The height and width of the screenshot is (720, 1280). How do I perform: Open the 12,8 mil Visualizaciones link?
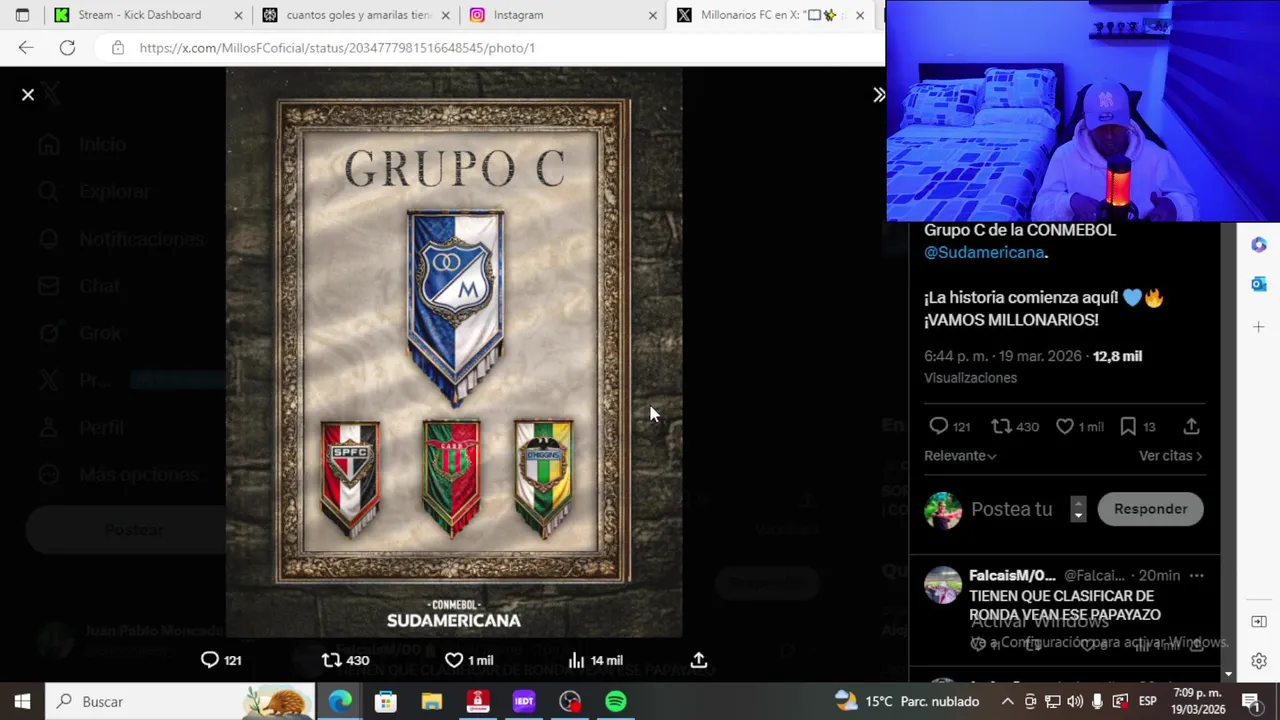(x=1033, y=367)
